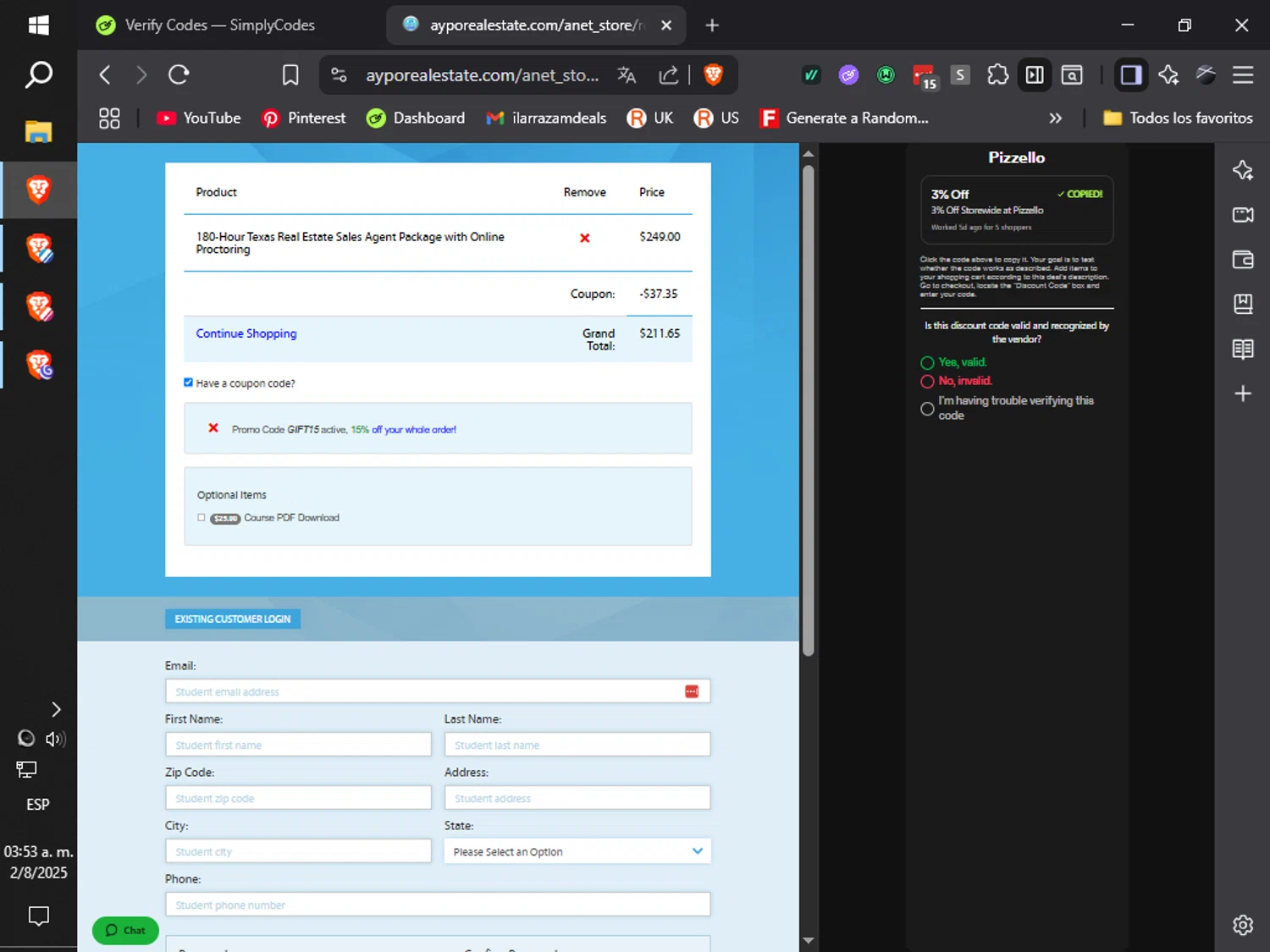Open Brave Shields lion icon

point(714,75)
